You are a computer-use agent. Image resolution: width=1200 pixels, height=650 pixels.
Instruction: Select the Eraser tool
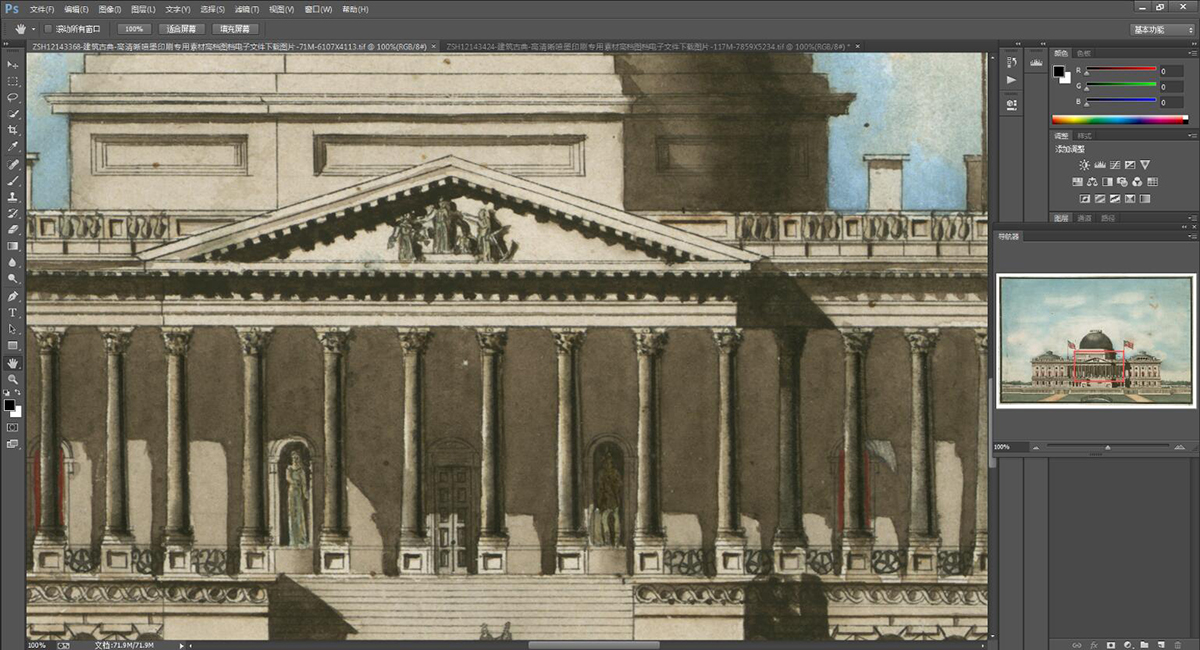13,229
